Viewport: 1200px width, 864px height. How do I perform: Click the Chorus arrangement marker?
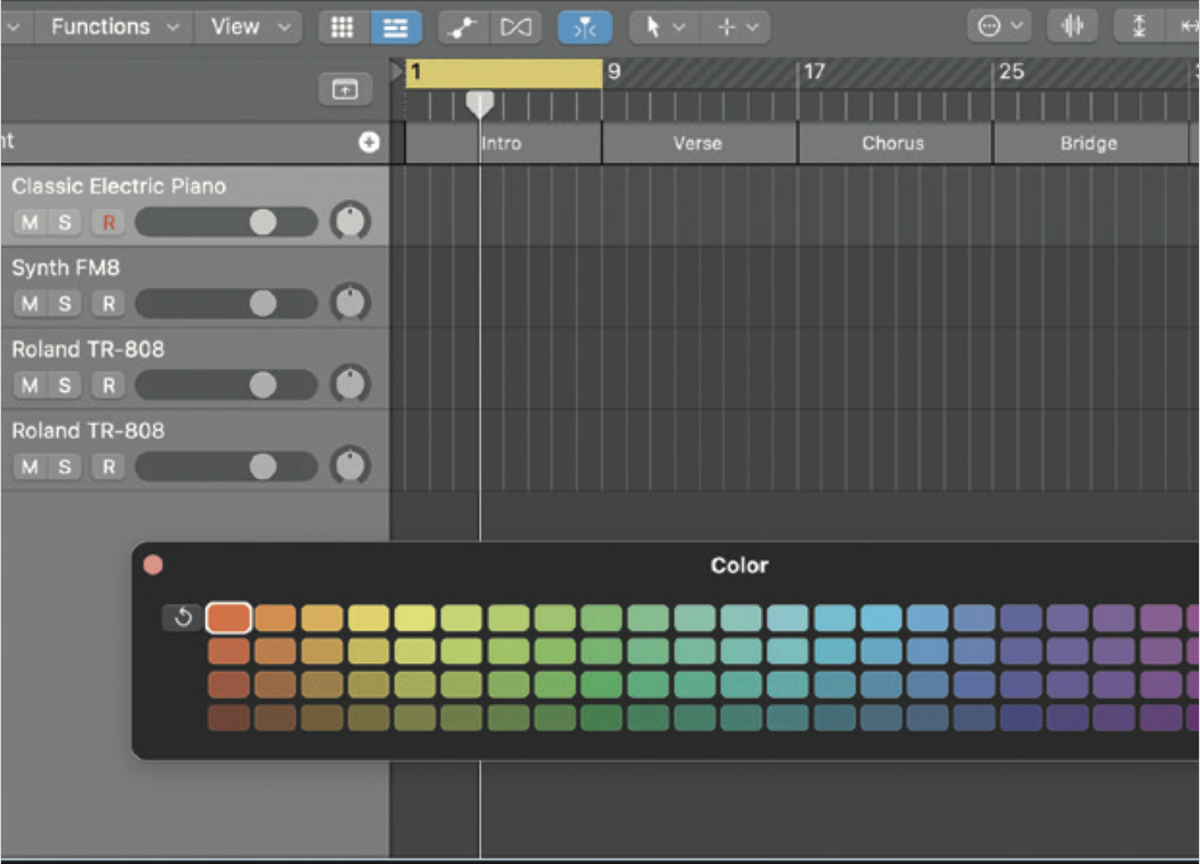(x=893, y=143)
